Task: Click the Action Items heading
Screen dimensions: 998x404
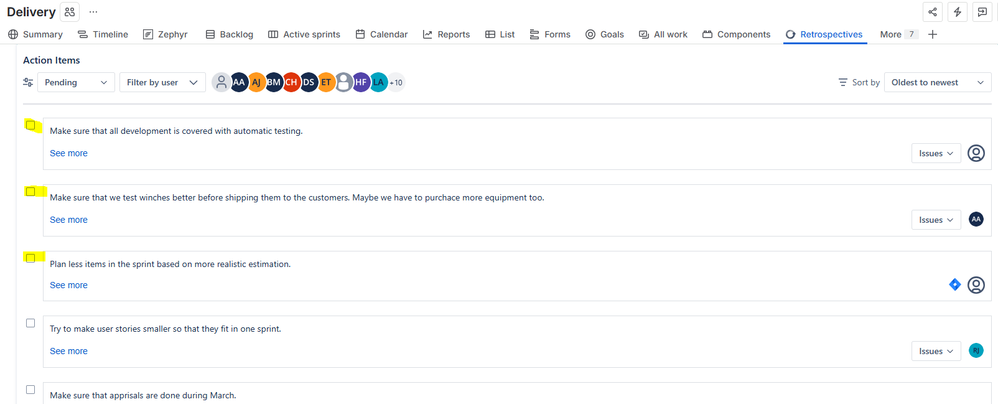Action: click(x=51, y=60)
